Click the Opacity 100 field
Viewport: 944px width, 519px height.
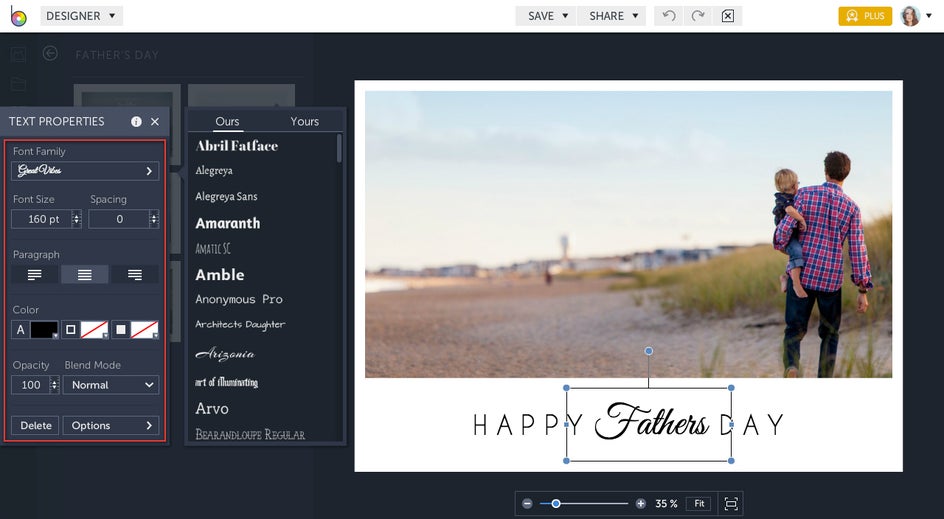pos(30,385)
